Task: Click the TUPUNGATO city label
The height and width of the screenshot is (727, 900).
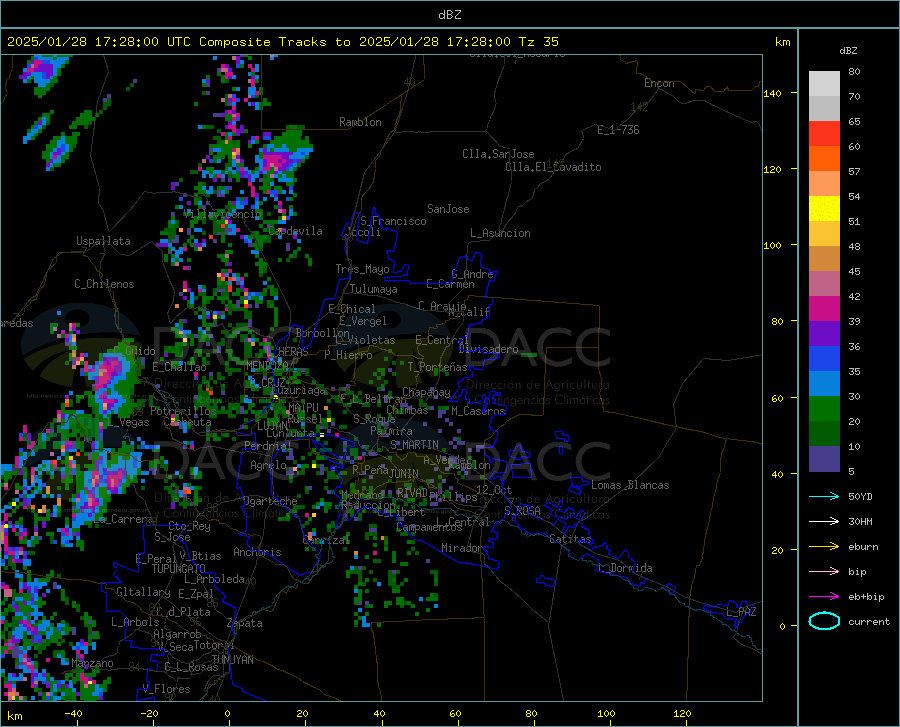Action: pyautogui.click(x=179, y=569)
